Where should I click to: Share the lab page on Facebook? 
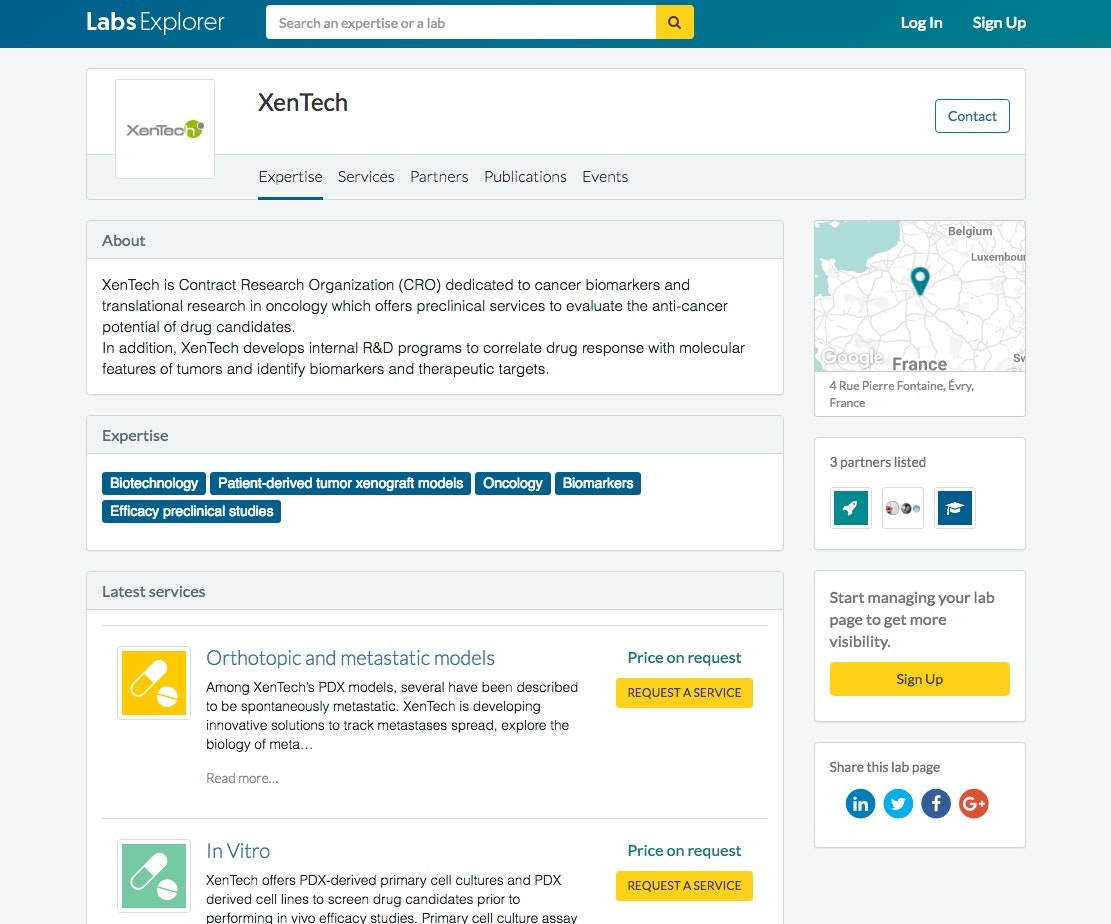[x=935, y=804]
